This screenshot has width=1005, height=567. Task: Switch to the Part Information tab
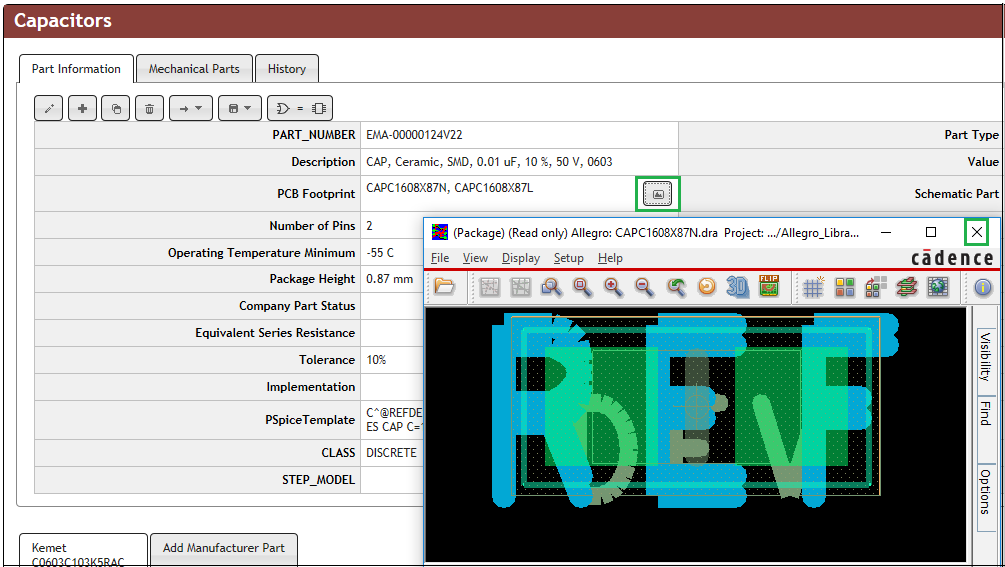coord(76,69)
